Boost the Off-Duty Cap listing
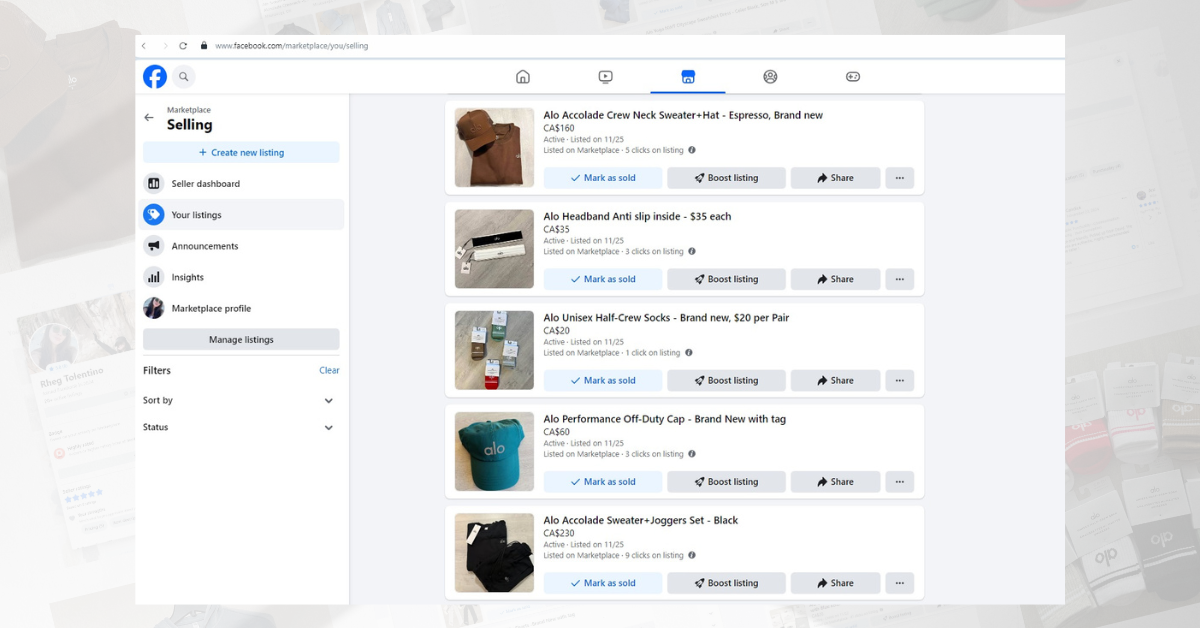The width and height of the screenshot is (1200, 628). 726,482
